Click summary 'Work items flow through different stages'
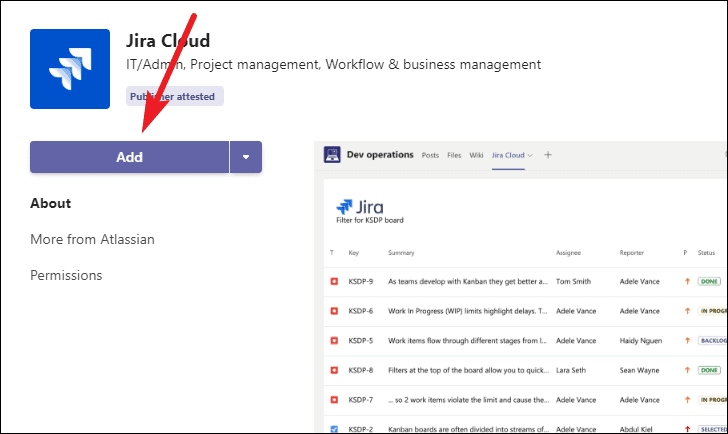This screenshot has height=434, width=728. click(467, 341)
